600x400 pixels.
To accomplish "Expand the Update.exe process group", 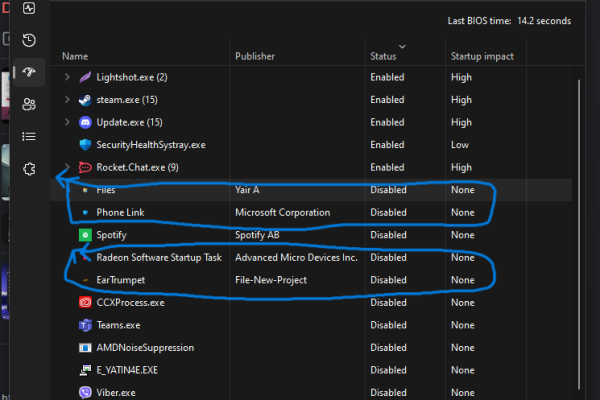I will click(x=67, y=122).
